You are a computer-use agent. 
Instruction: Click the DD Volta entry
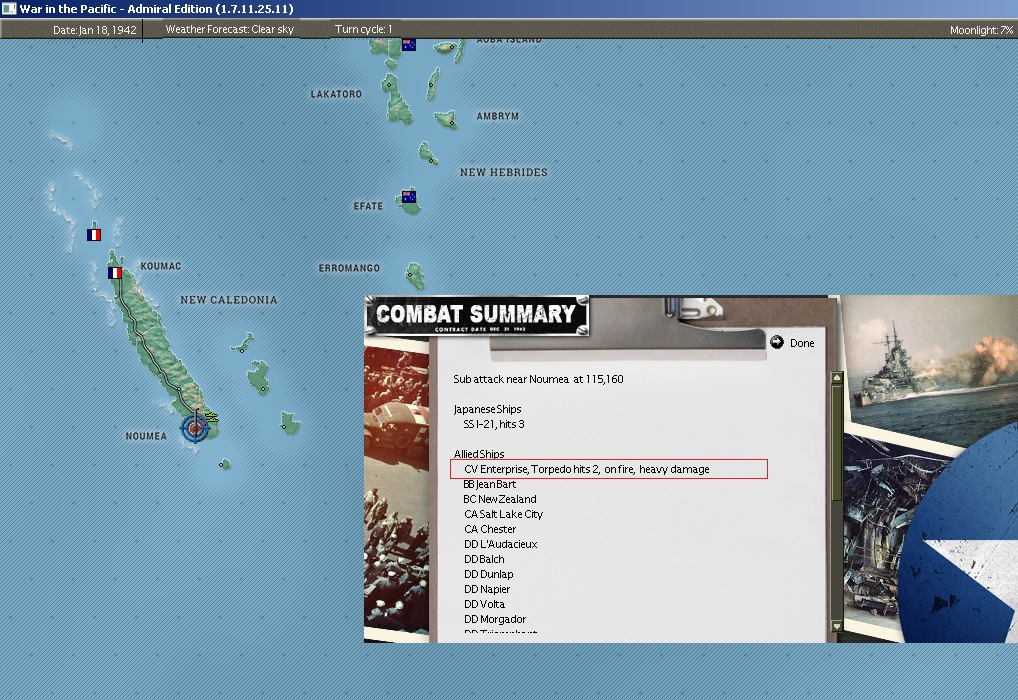[x=484, y=604]
